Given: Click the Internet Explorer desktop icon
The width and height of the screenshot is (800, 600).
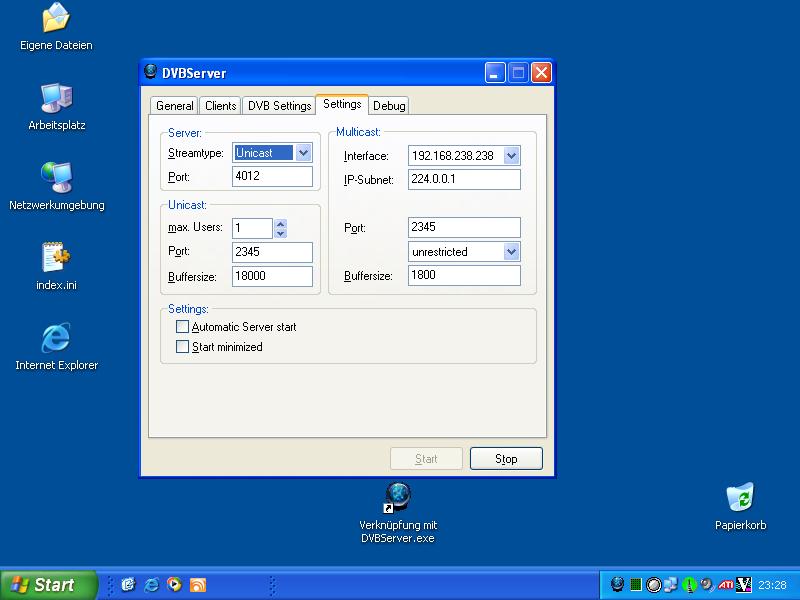Looking at the screenshot, I should pyautogui.click(x=56, y=339).
